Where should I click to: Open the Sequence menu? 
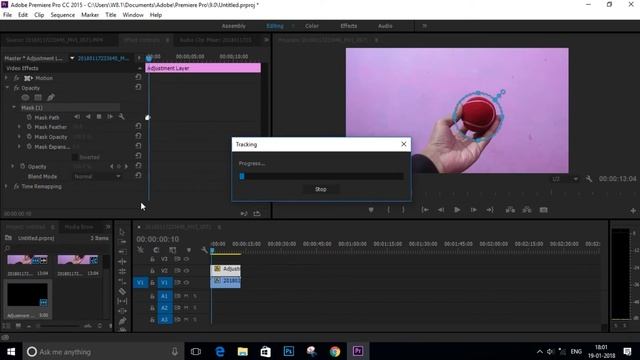tap(62, 15)
